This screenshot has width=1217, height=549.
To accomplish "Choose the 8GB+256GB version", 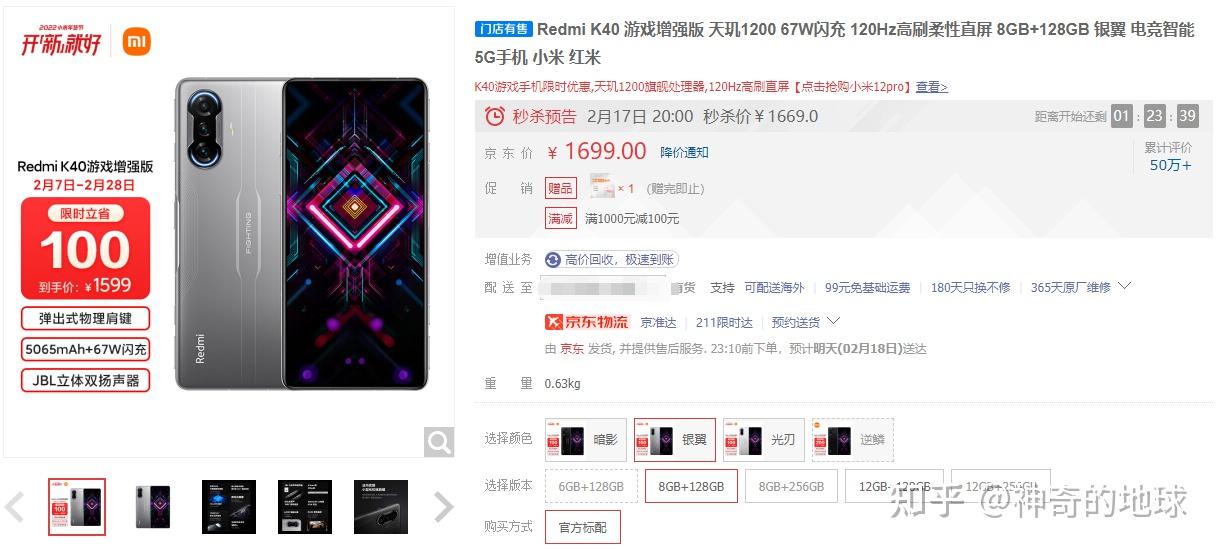I will click(x=791, y=487).
